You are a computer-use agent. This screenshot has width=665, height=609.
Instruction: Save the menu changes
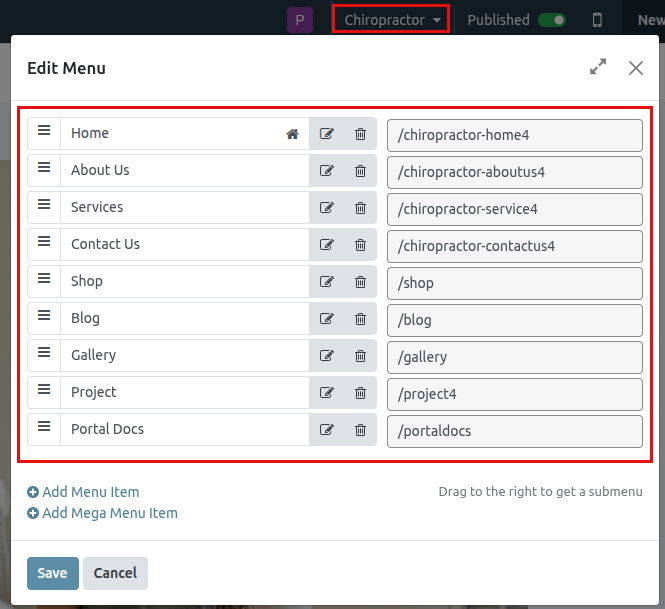[52, 573]
